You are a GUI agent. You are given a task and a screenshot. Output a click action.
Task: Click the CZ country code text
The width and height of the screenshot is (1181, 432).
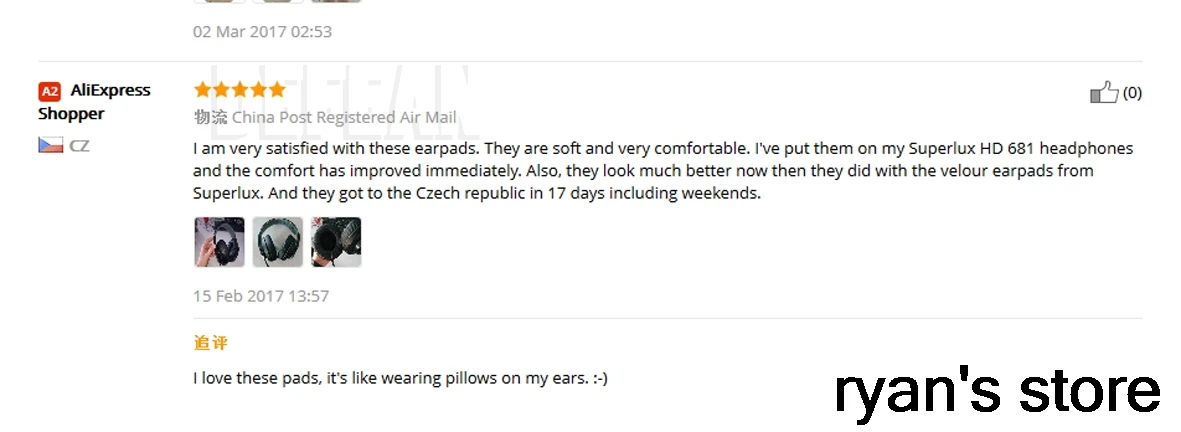pos(79,145)
